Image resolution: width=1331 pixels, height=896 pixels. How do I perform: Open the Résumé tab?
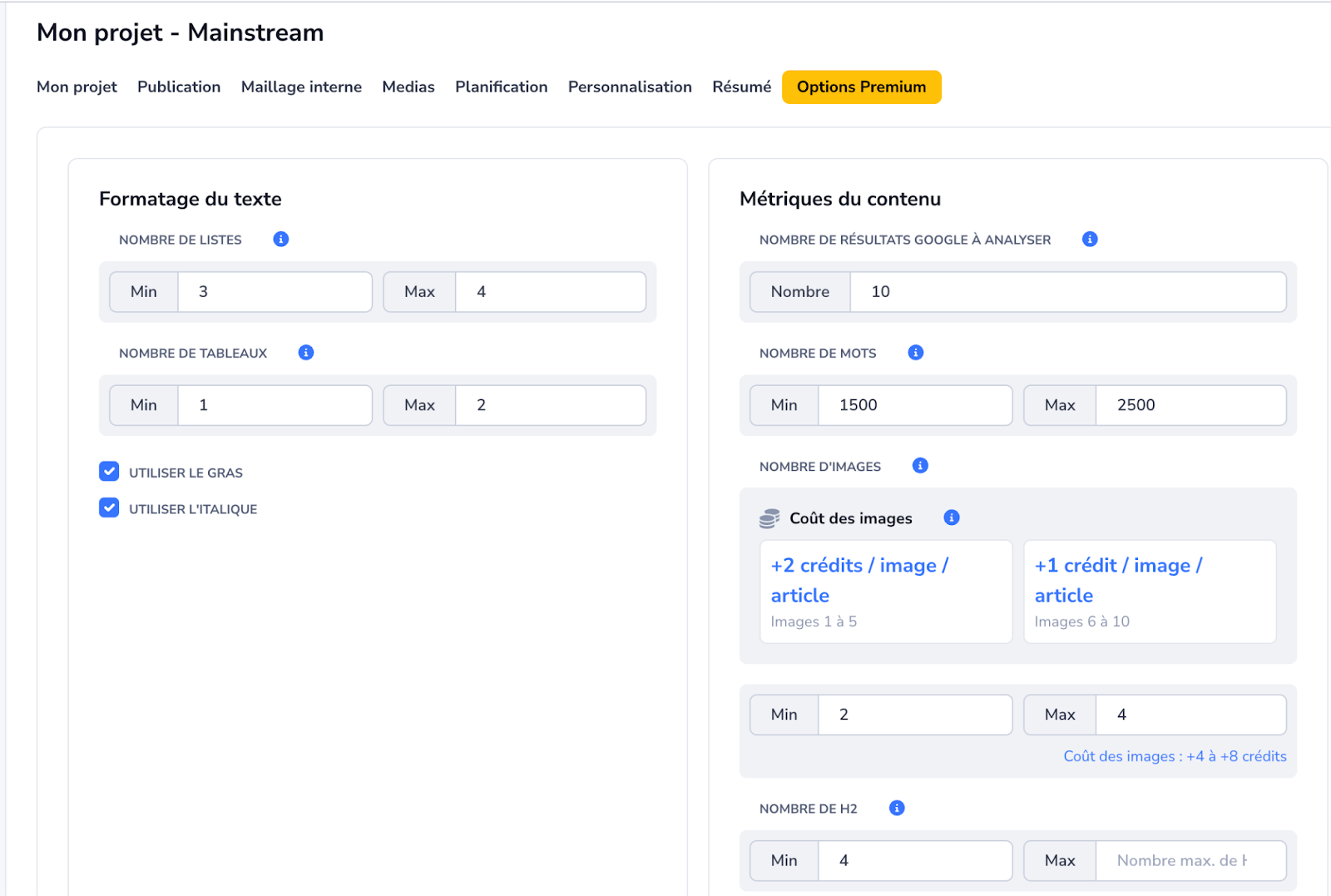742,87
